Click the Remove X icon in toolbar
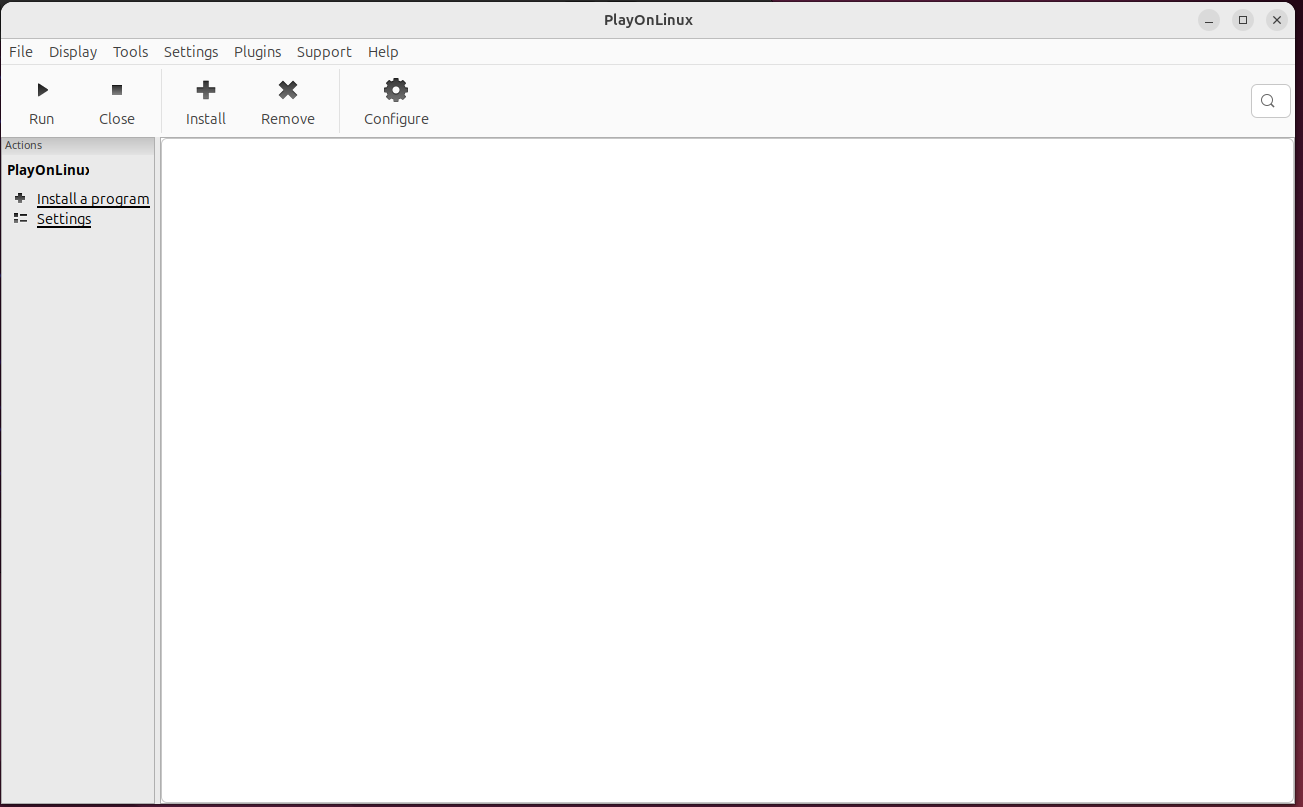This screenshot has height=807, width=1303. point(288,90)
